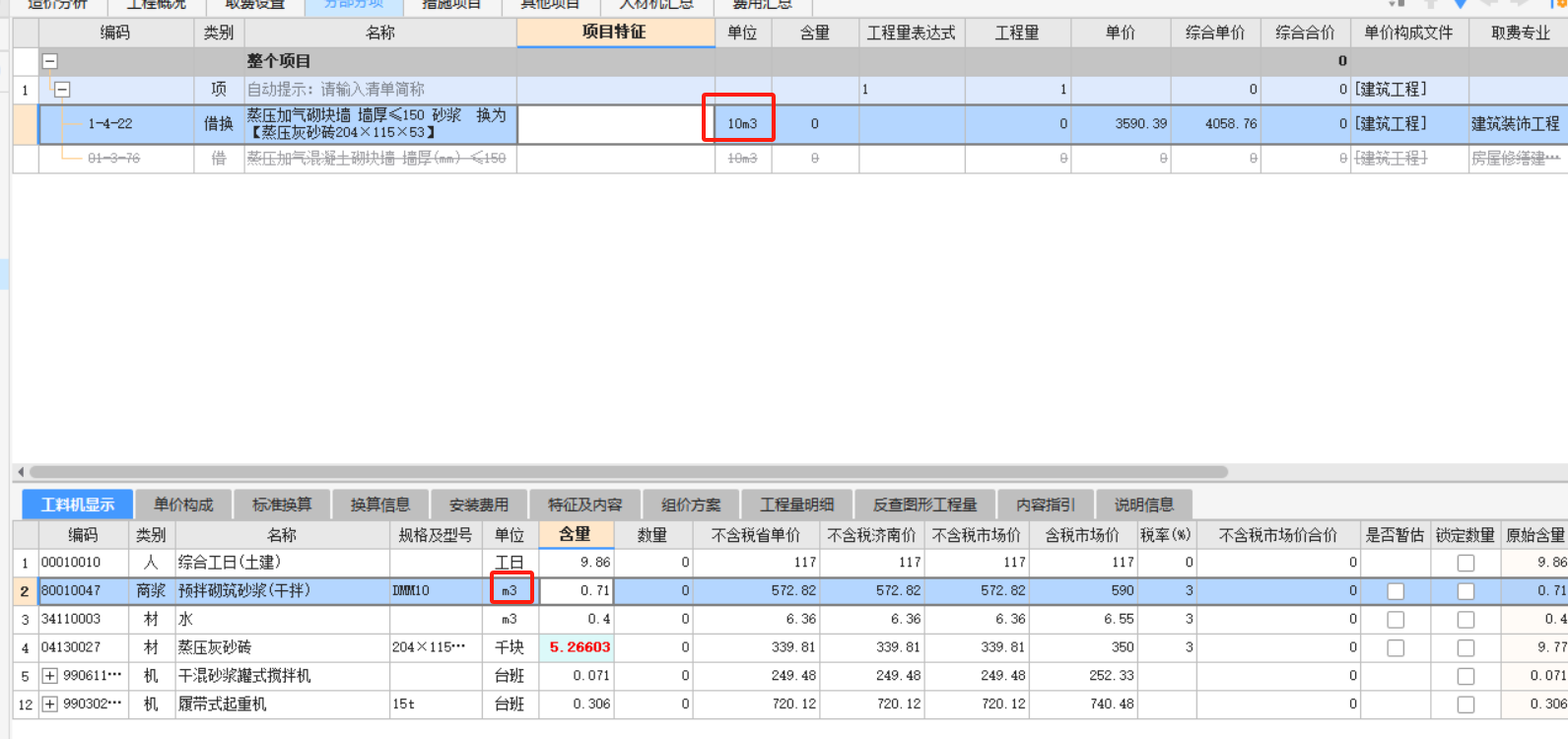Image resolution: width=1568 pixels, height=739 pixels.
Task: Toggle 是否暂估 for 预拌砌筑砂浆 row
Action: pos(1395,591)
